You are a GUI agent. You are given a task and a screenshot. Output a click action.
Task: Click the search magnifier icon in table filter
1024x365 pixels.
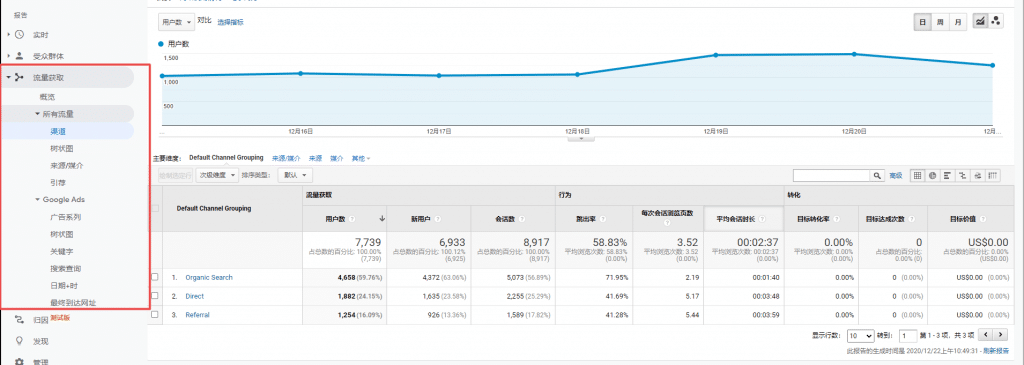tap(877, 176)
